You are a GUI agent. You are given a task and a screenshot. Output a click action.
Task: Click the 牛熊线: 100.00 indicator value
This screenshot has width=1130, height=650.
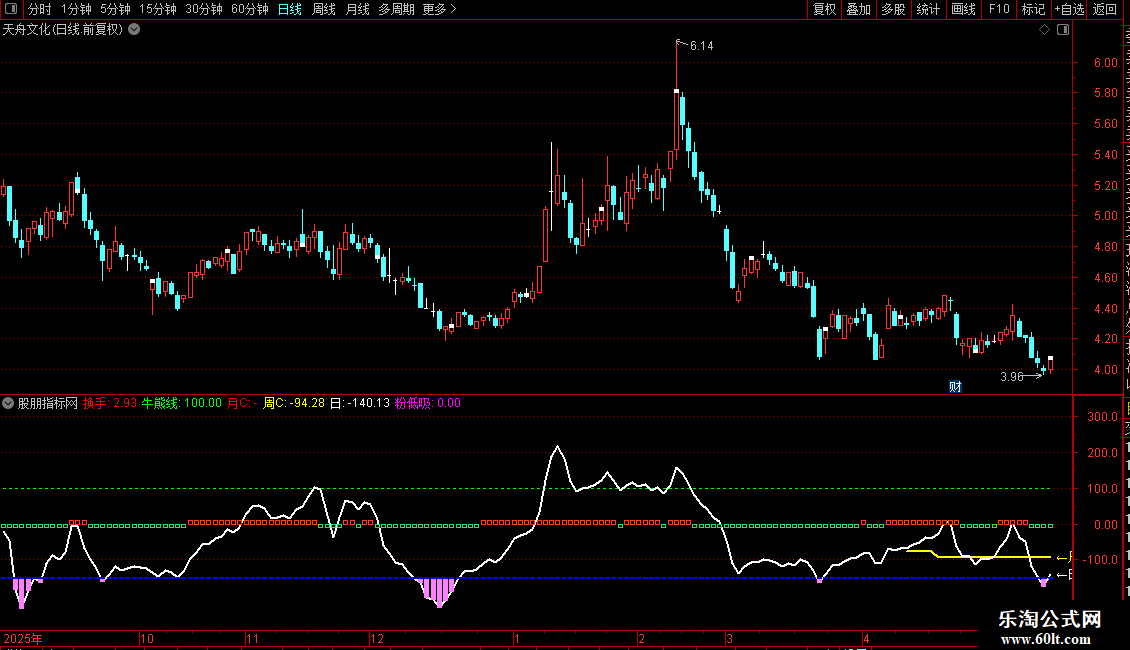182,403
